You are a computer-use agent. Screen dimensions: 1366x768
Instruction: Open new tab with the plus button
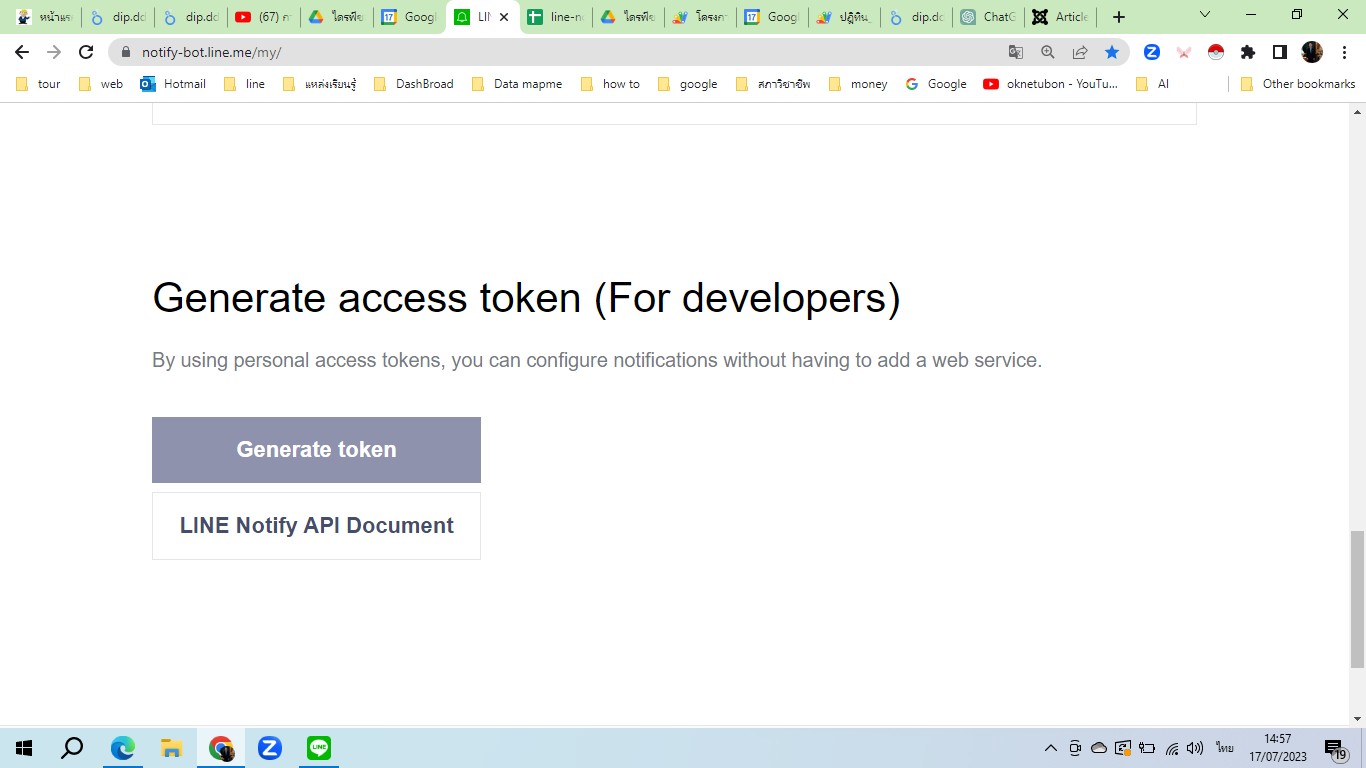[1119, 17]
